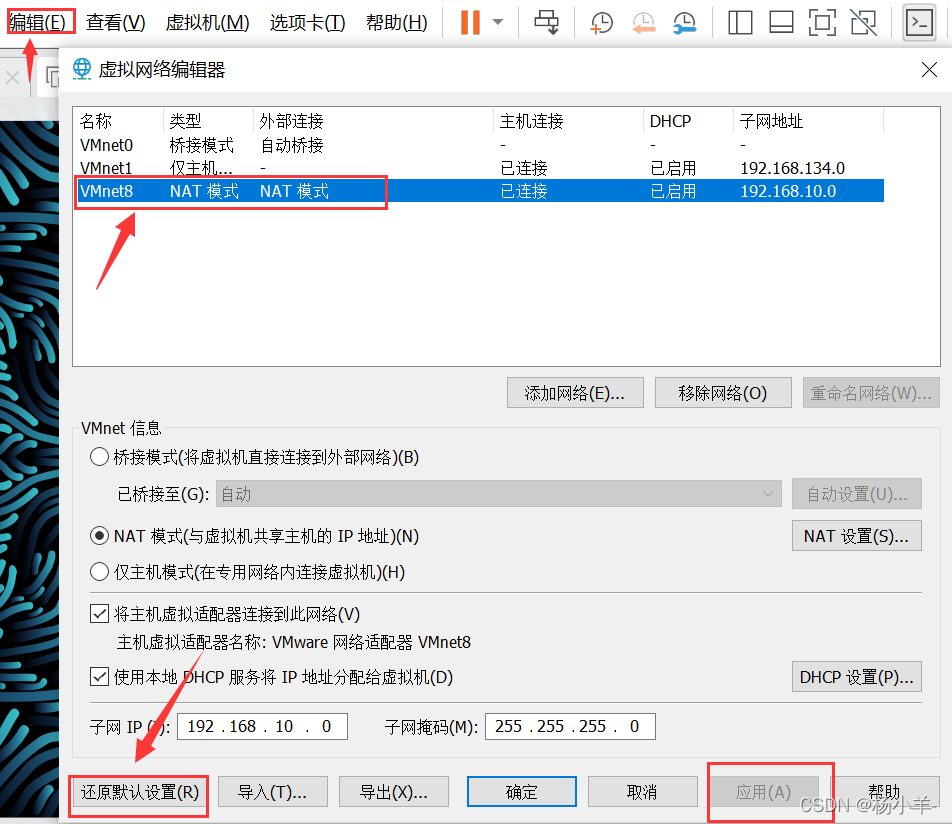
Task: Take a snapshot of the virtual machine
Action: click(x=601, y=21)
